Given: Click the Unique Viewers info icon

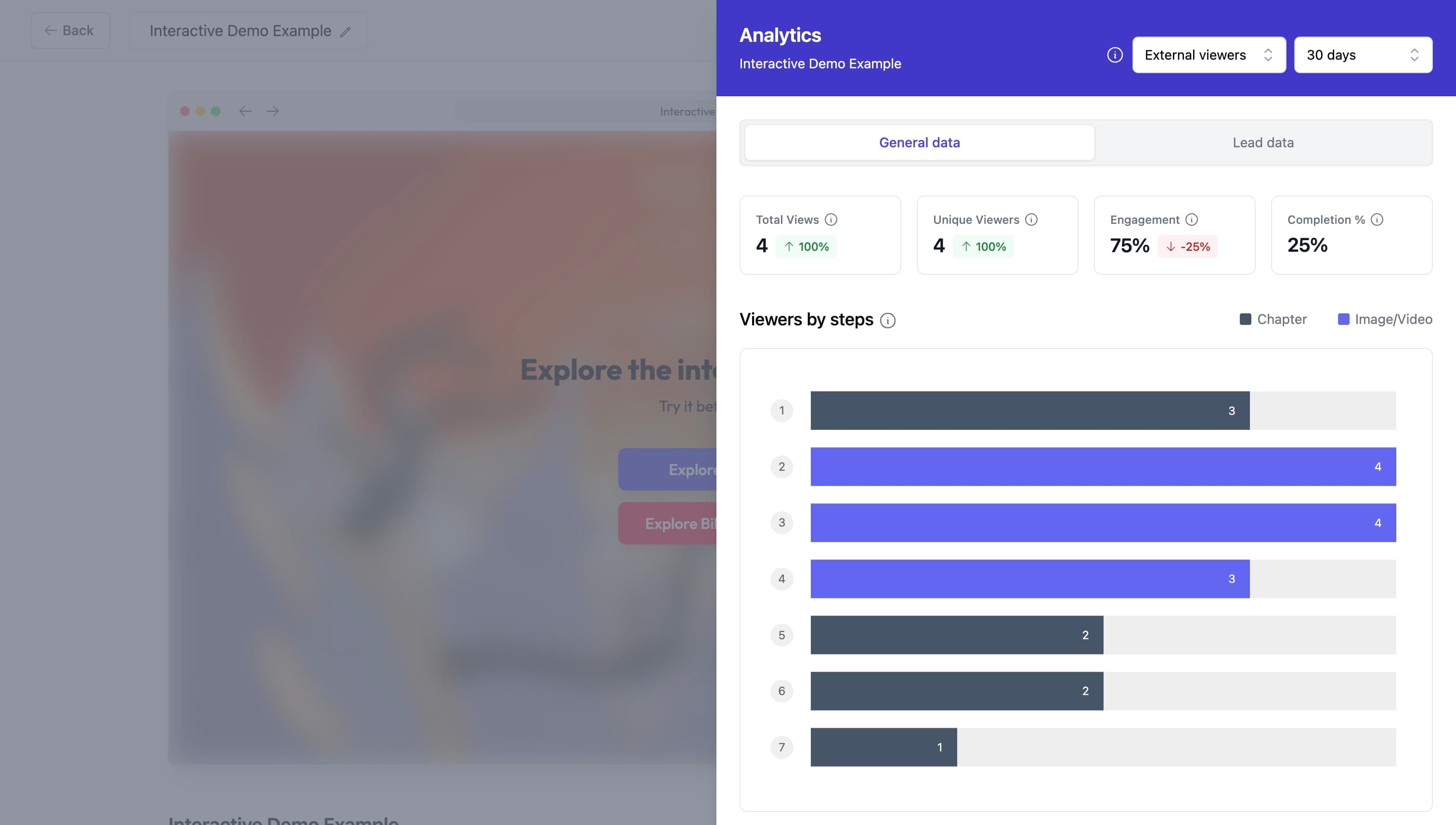Looking at the screenshot, I should 1031,219.
